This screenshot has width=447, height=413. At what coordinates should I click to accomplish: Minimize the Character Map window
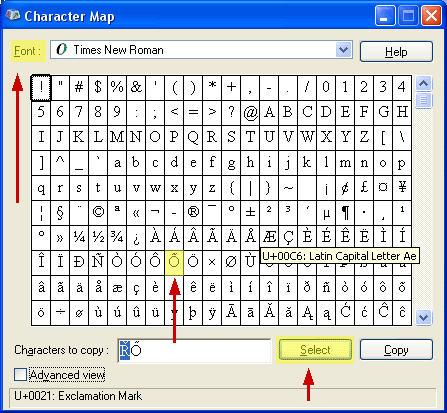click(x=385, y=15)
